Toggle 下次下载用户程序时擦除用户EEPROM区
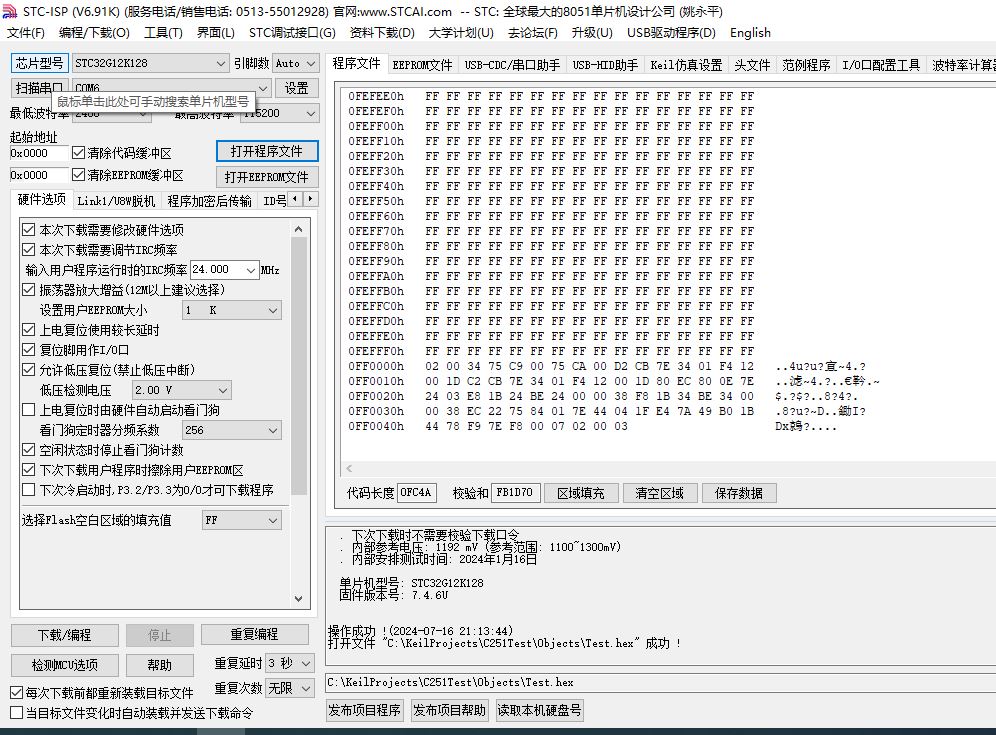 coord(29,470)
